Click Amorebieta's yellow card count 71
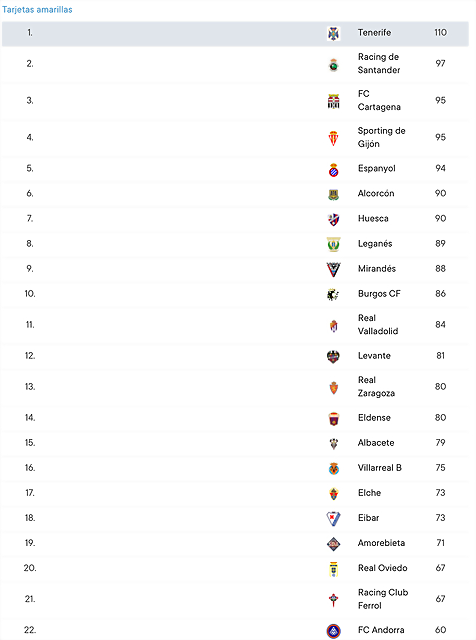This screenshot has width=476, height=640. (x=440, y=543)
